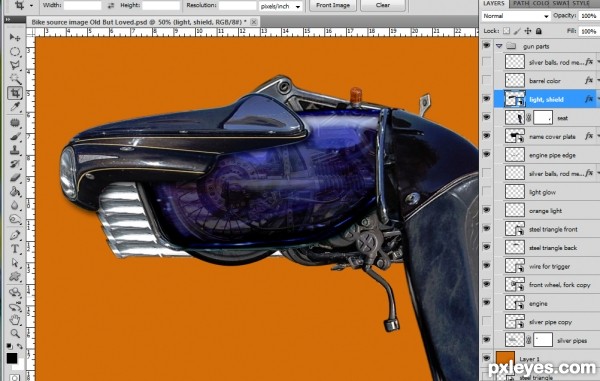
Task: Select the Brush tool
Action: click(x=15, y=137)
